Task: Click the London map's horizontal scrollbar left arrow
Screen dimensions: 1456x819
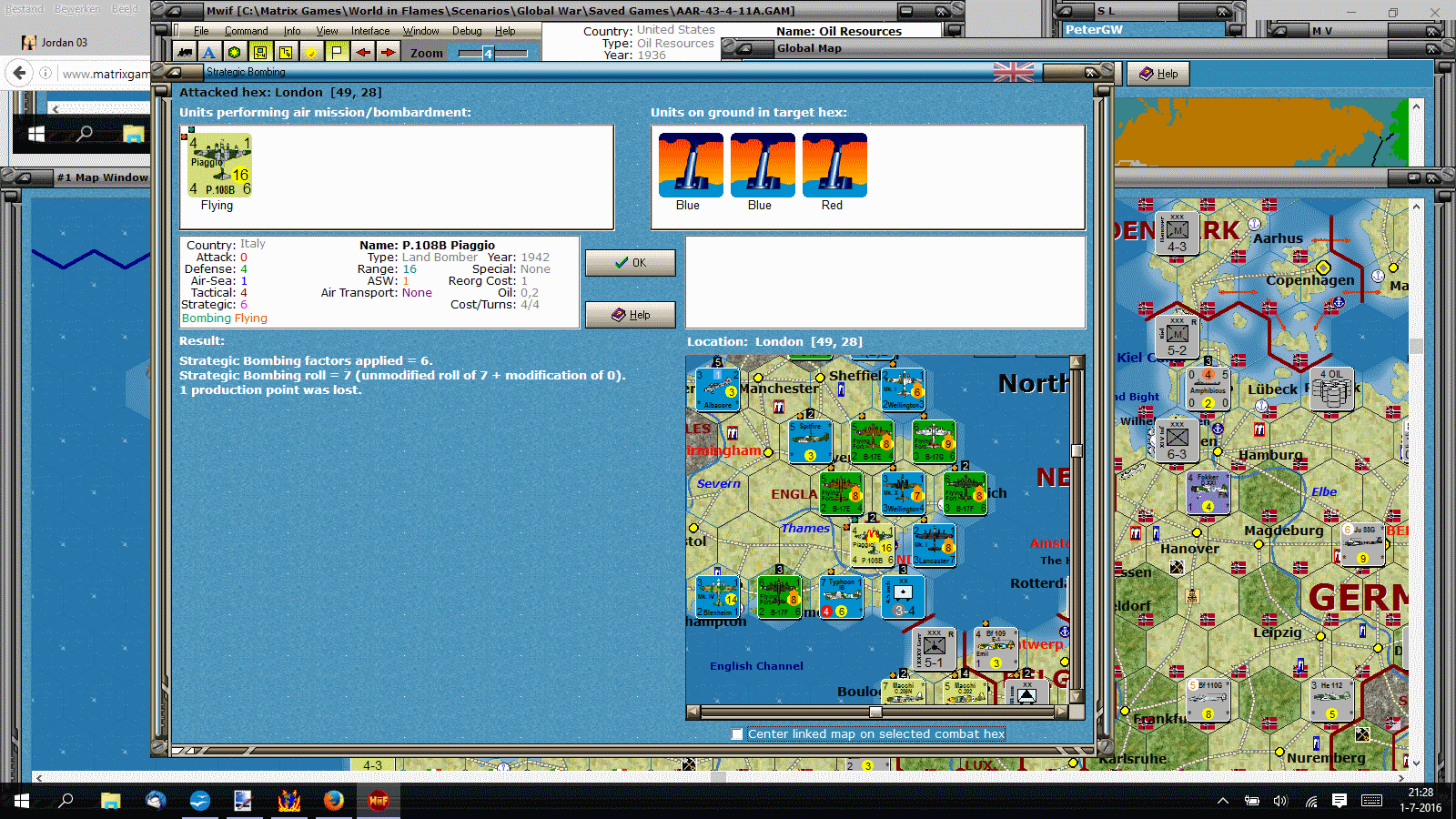Action: click(x=693, y=713)
